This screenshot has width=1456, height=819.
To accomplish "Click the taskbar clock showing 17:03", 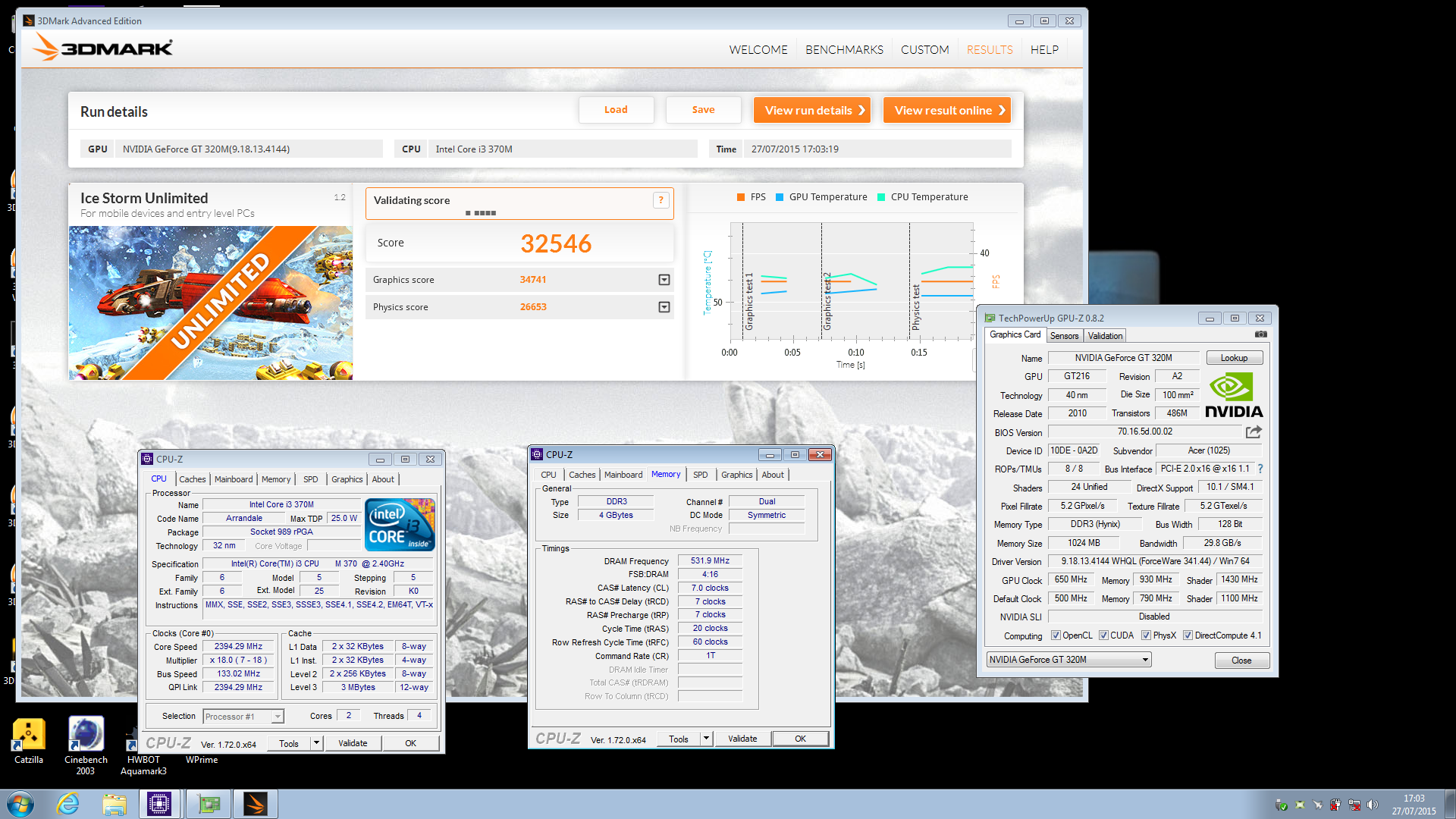I will [1414, 805].
